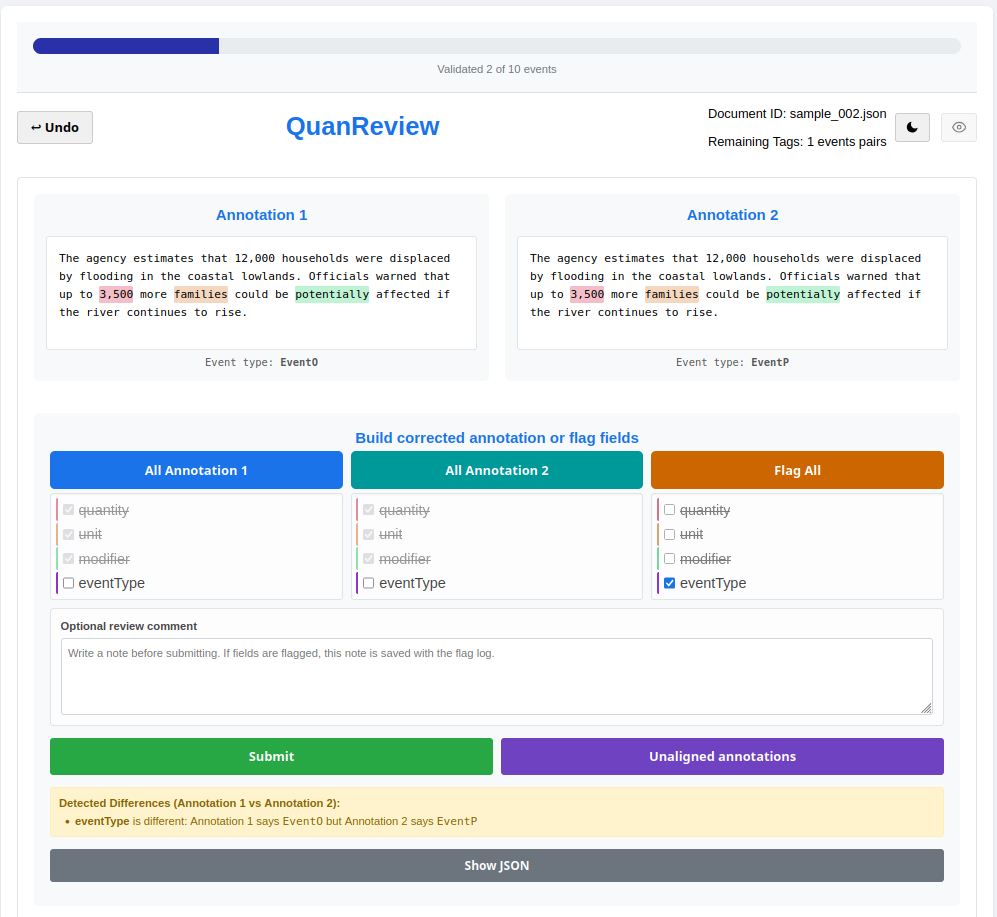
Task: Check eventType under All Annotation 2
Action: 369,583
